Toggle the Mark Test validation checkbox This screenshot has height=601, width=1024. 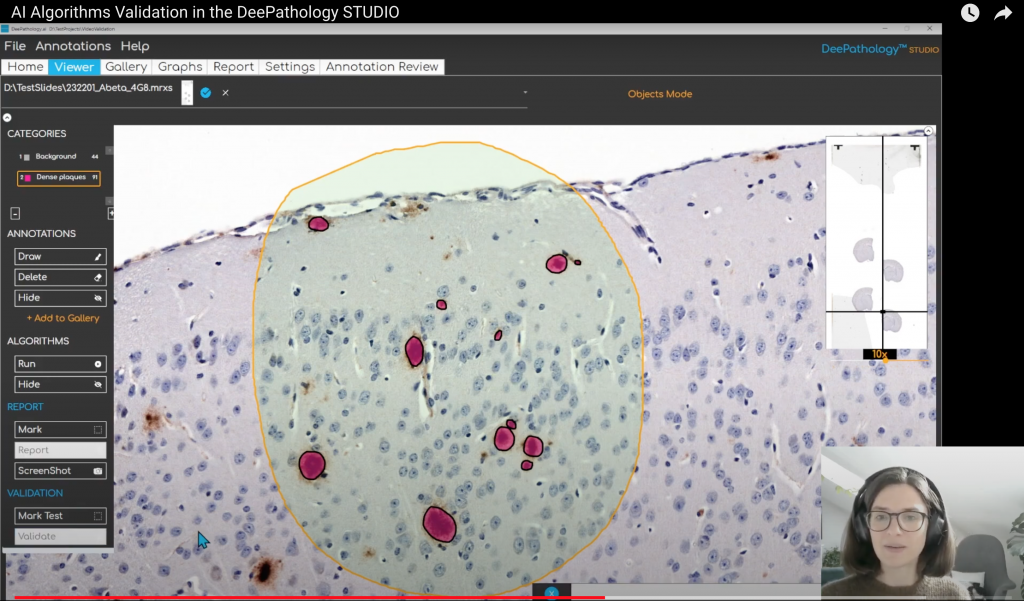point(97,516)
